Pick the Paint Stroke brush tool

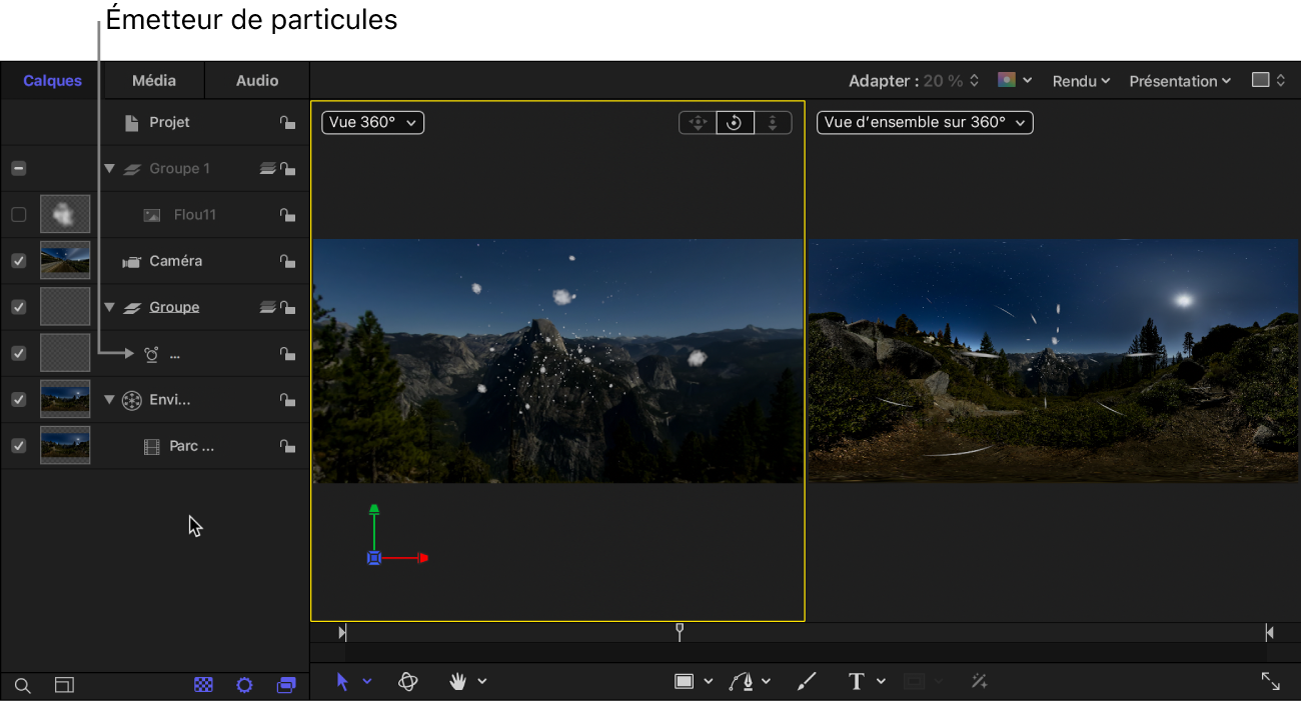[806, 681]
